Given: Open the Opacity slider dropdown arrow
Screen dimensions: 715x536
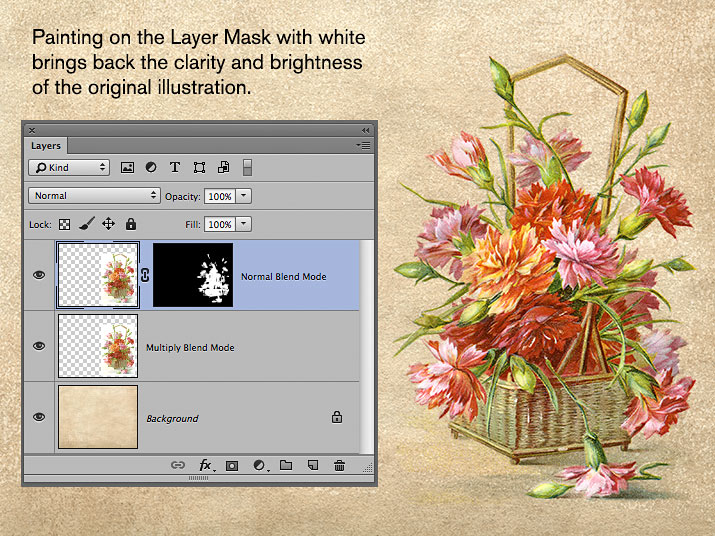Looking at the screenshot, I should click(244, 196).
